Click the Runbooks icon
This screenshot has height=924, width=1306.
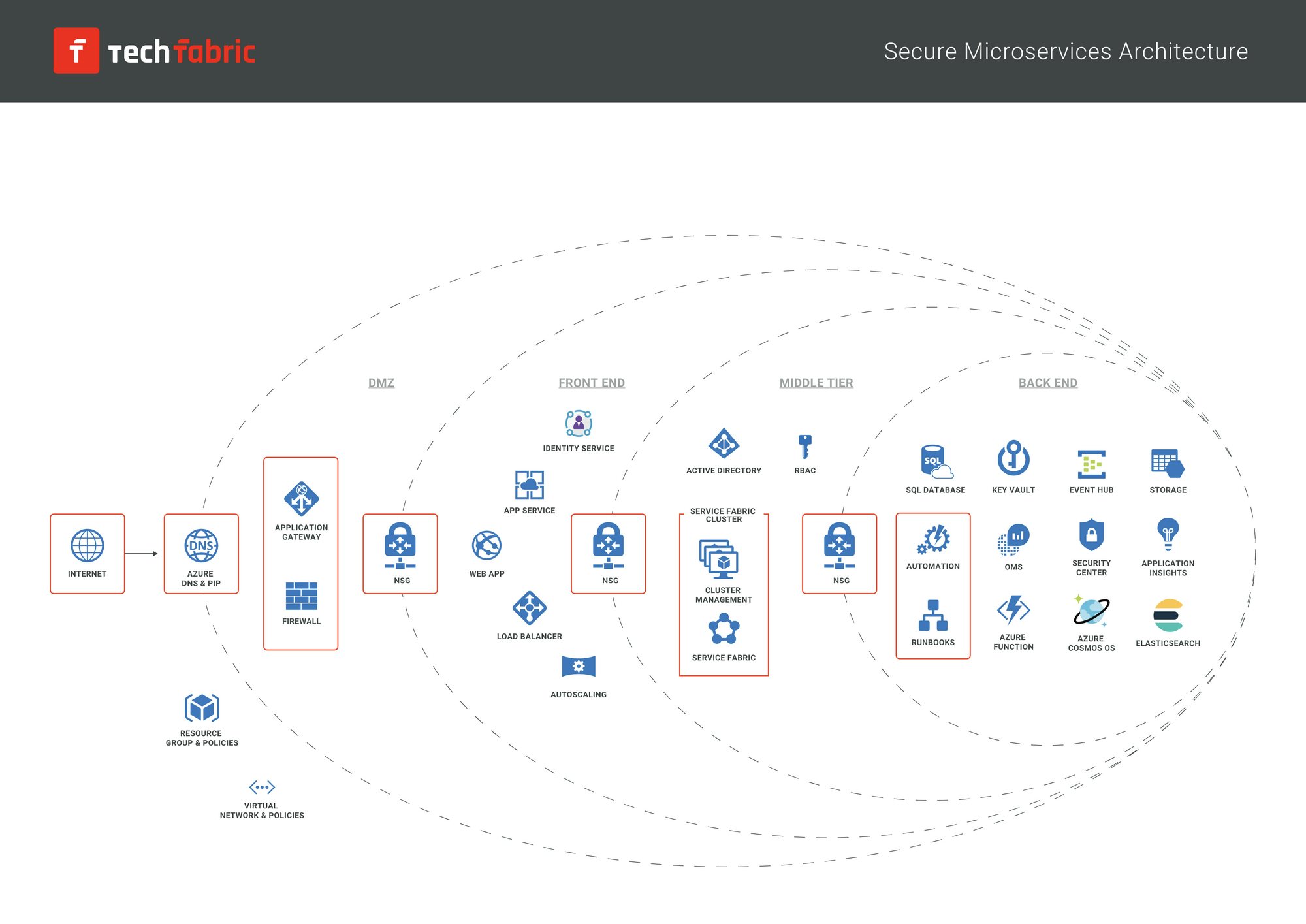point(933,615)
